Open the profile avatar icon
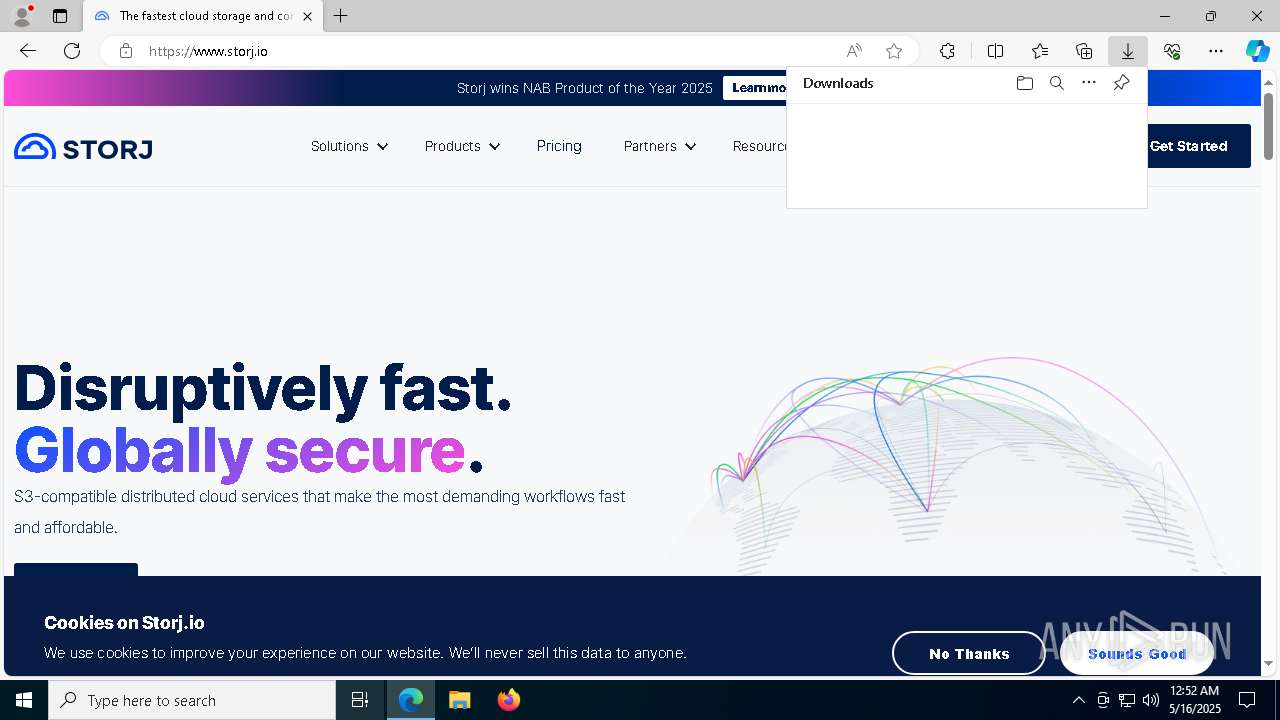The height and width of the screenshot is (720, 1280). pos(22,16)
